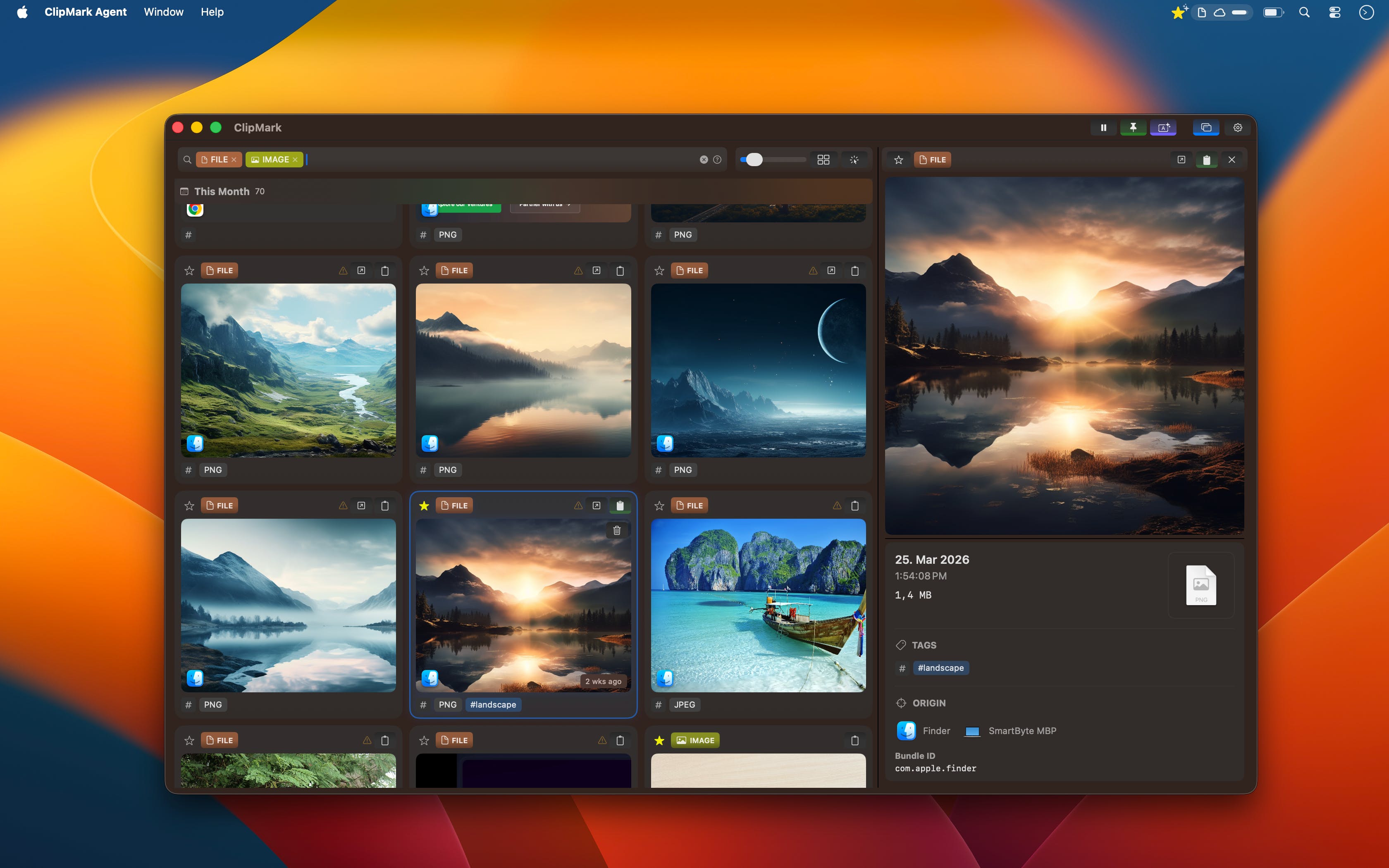Open the Help menu
1389x868 pixels.
pyautogui.click(x=212, y=12)
